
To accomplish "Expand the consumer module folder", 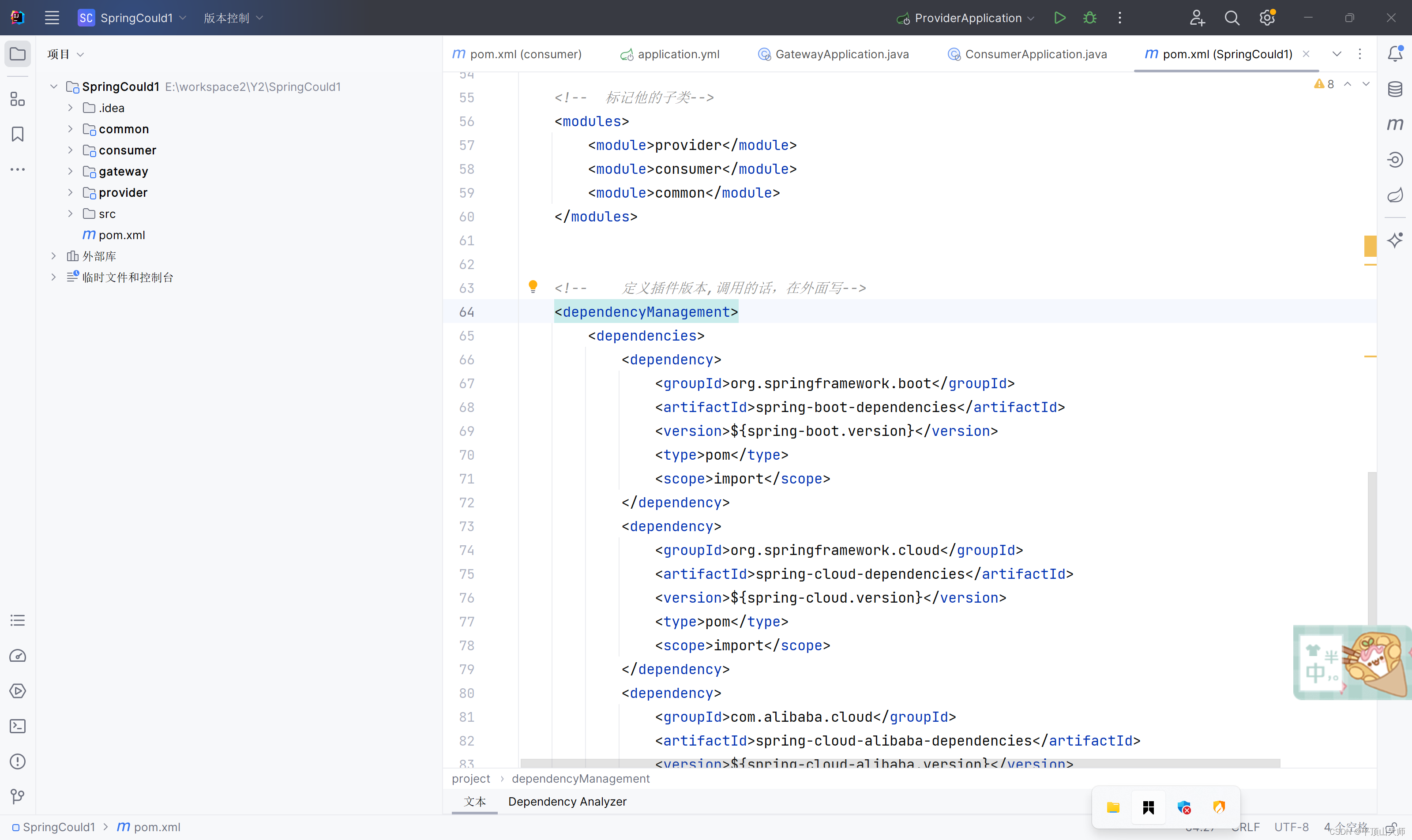I will (x=70, y=150).
